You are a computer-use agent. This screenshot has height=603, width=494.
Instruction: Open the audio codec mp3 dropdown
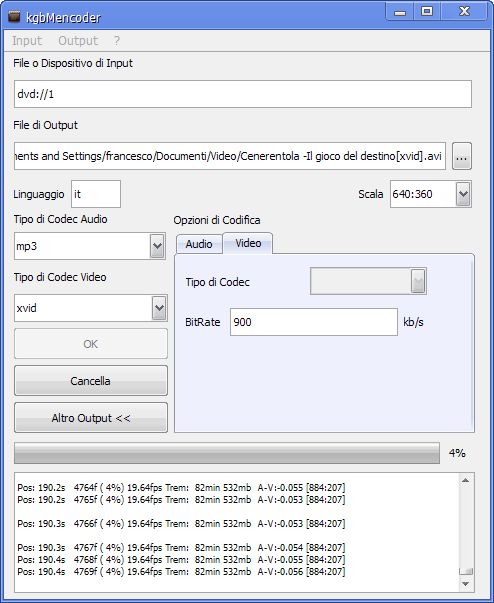click(157, 246)
